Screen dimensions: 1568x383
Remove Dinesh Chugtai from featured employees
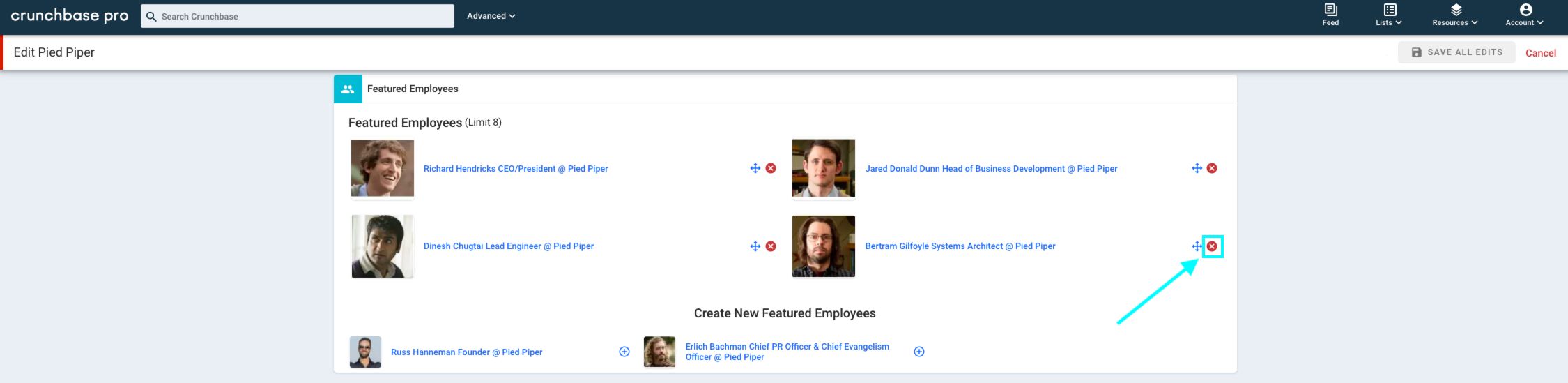point(771,246)
